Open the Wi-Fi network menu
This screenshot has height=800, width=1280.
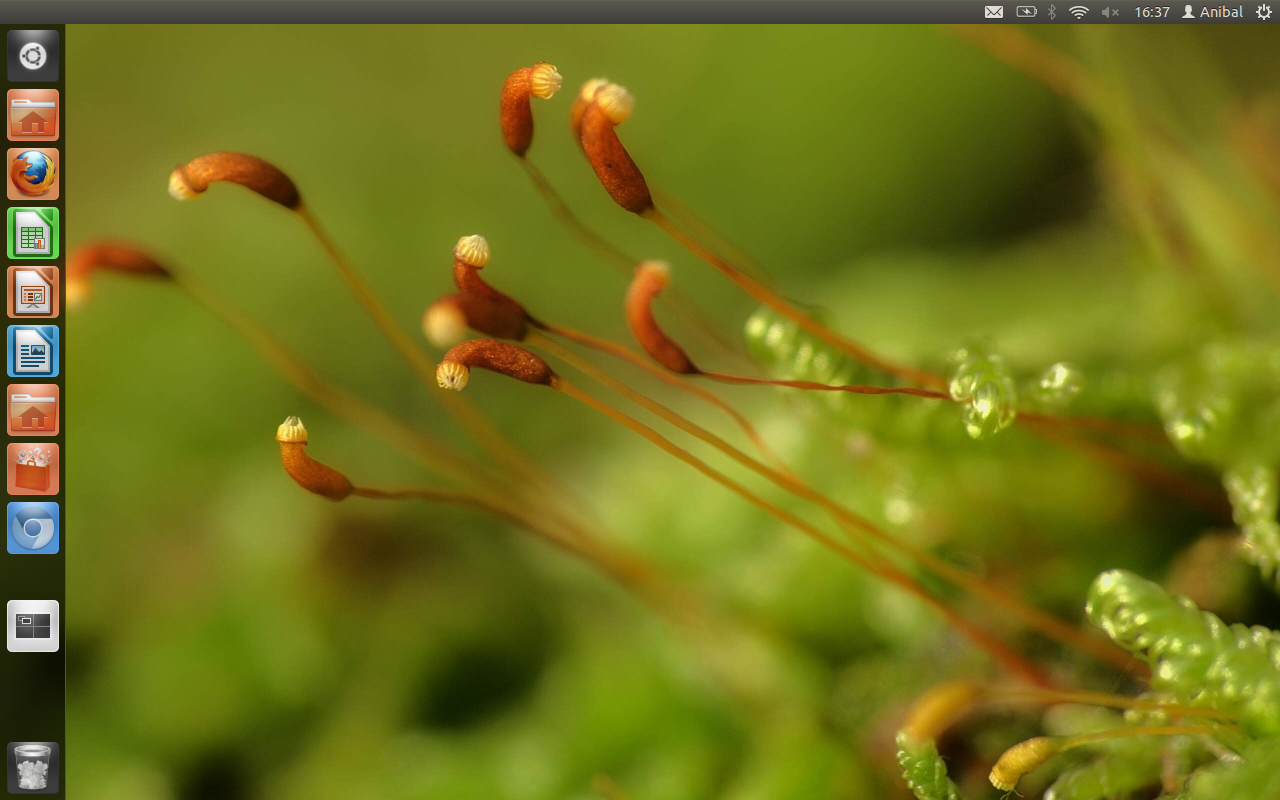pyautogui.click(x=1078, y=12)
